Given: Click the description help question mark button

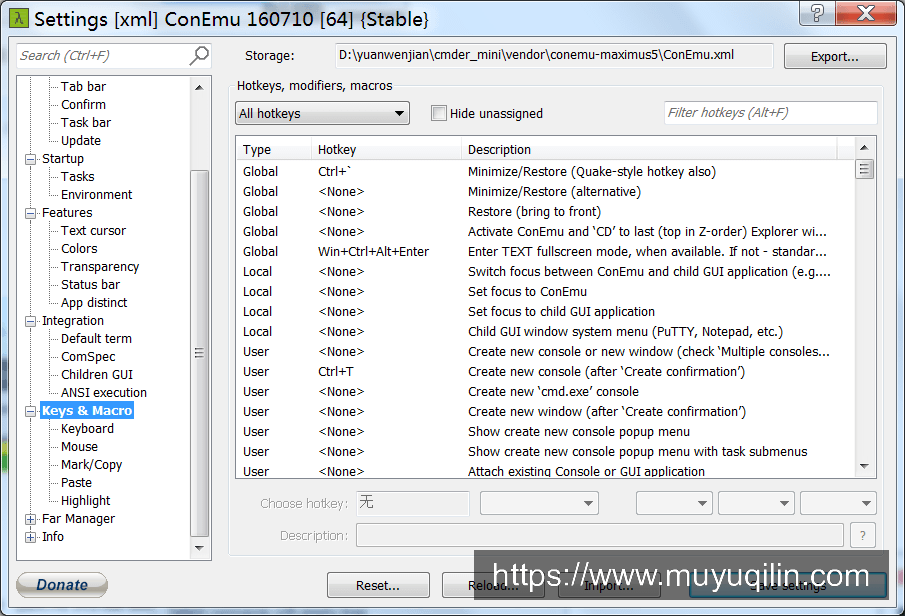Looking at the screenshot, I should 862,535.
